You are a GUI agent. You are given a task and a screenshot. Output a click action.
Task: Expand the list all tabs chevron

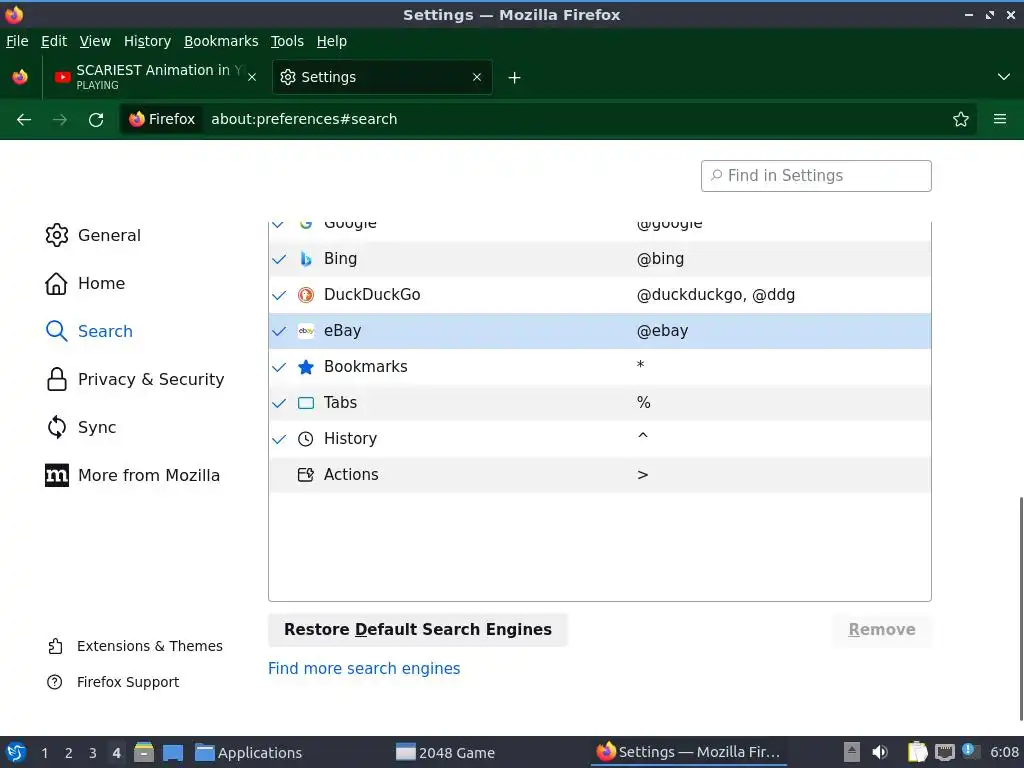click(1004, 77)
